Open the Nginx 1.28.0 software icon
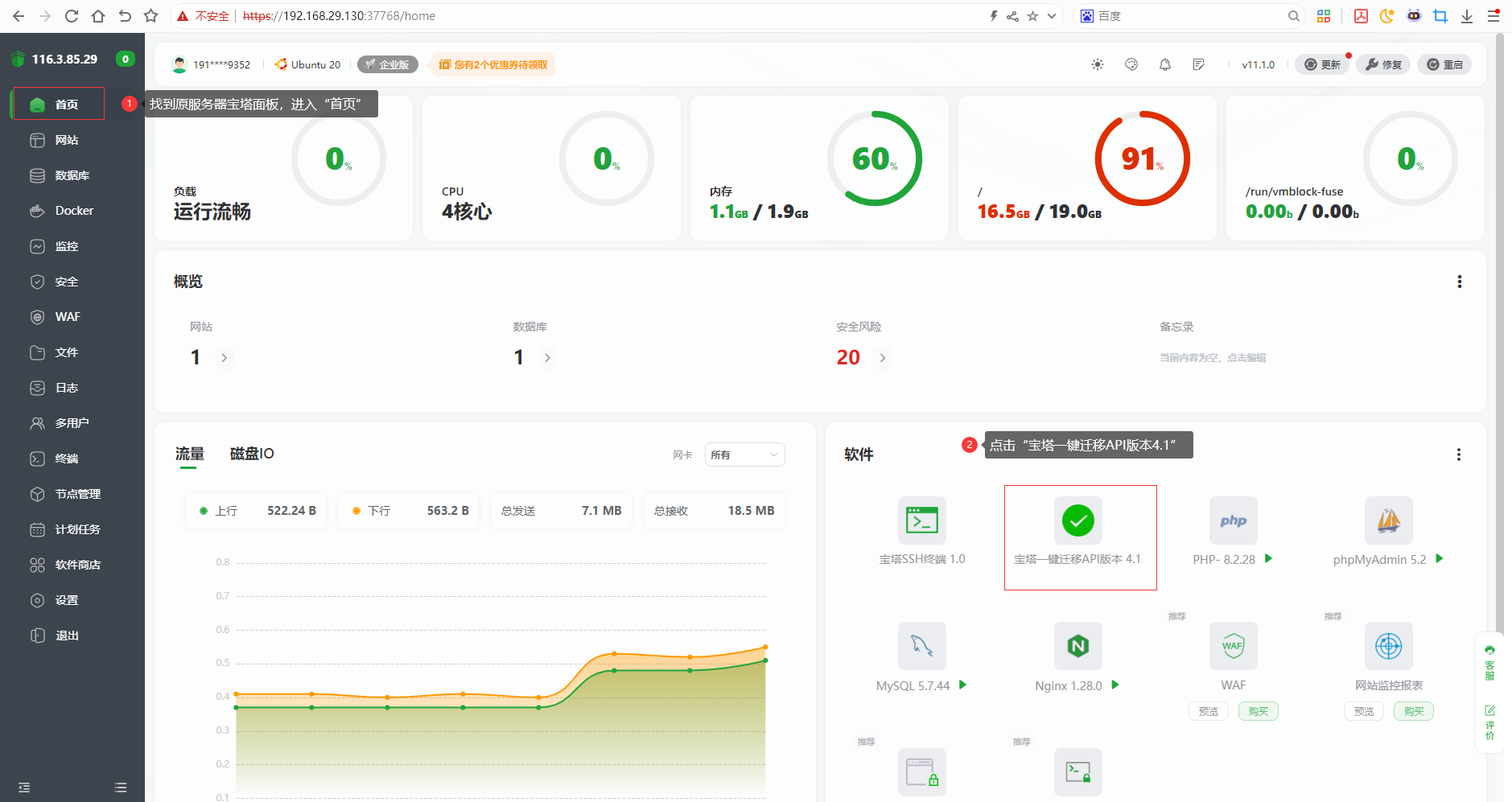The image size is (1512, 802). (x=1077, y=646)
